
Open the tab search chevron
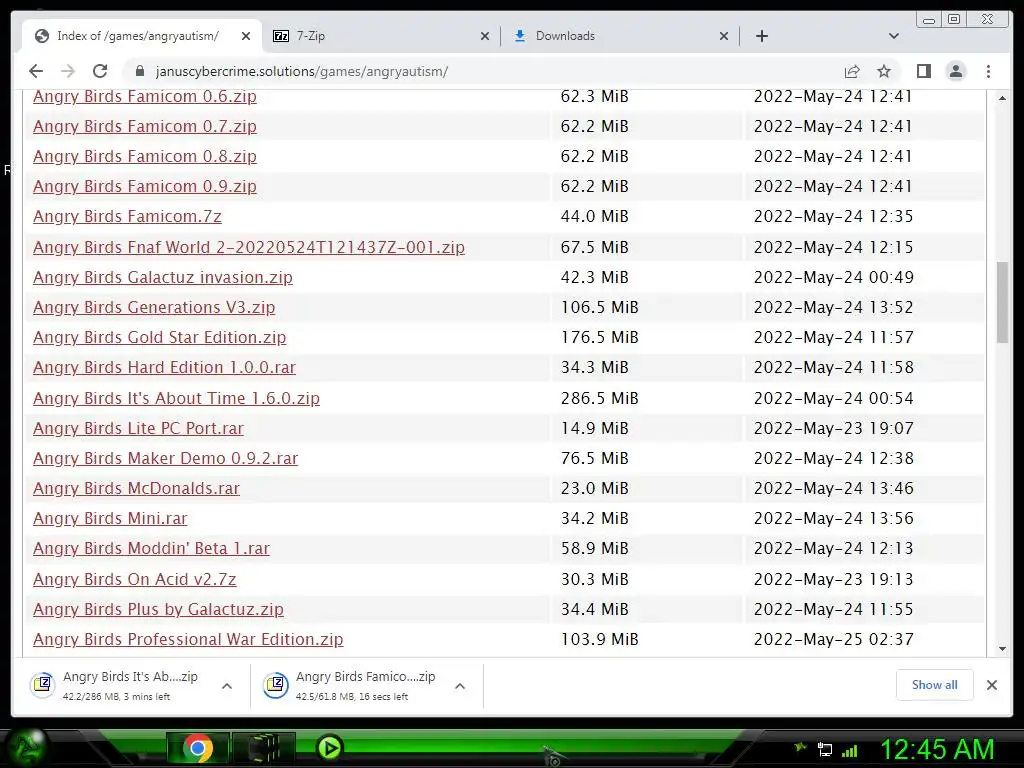(x=894, y=36)
